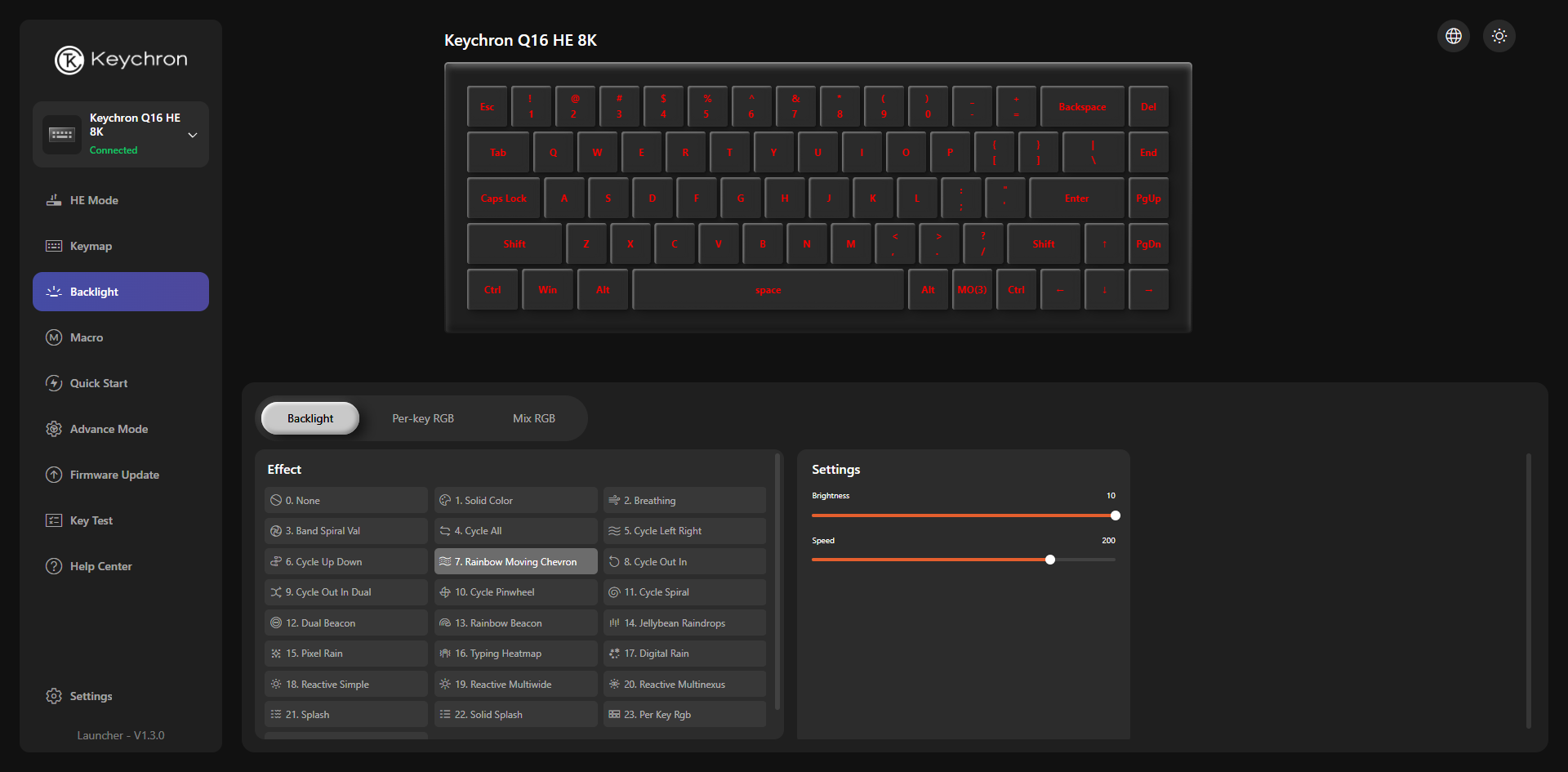Select the None effect option

pos(345,500)
